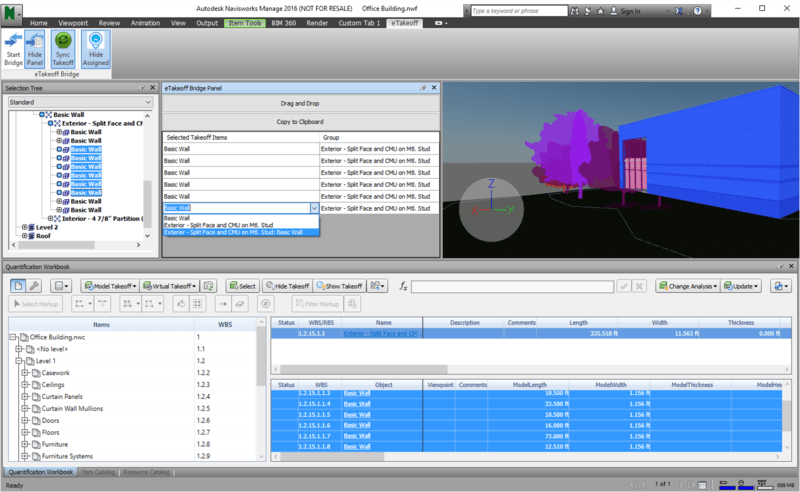The height and width of the screenshot is (492, 800).
Task: Click the Select Markup tool
Action: [x=35, y=304]
